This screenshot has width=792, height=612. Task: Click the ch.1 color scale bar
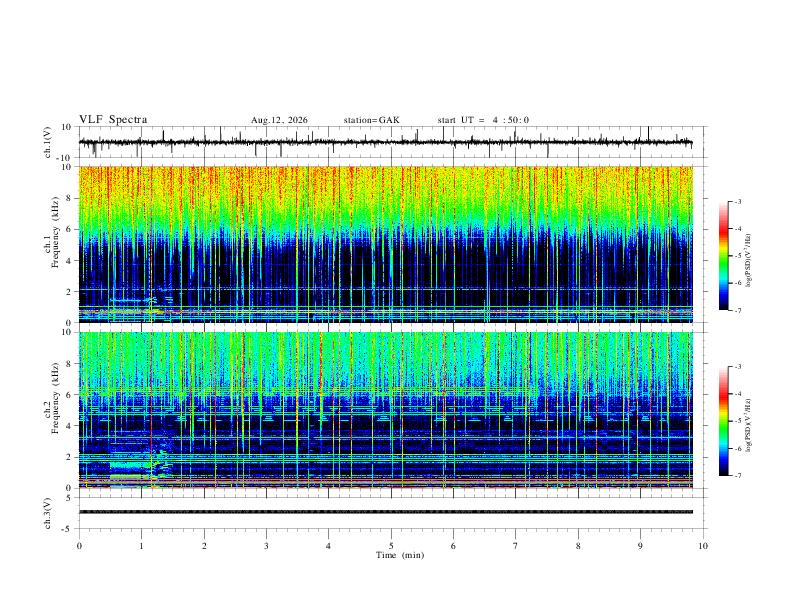[x=723, y=256]
